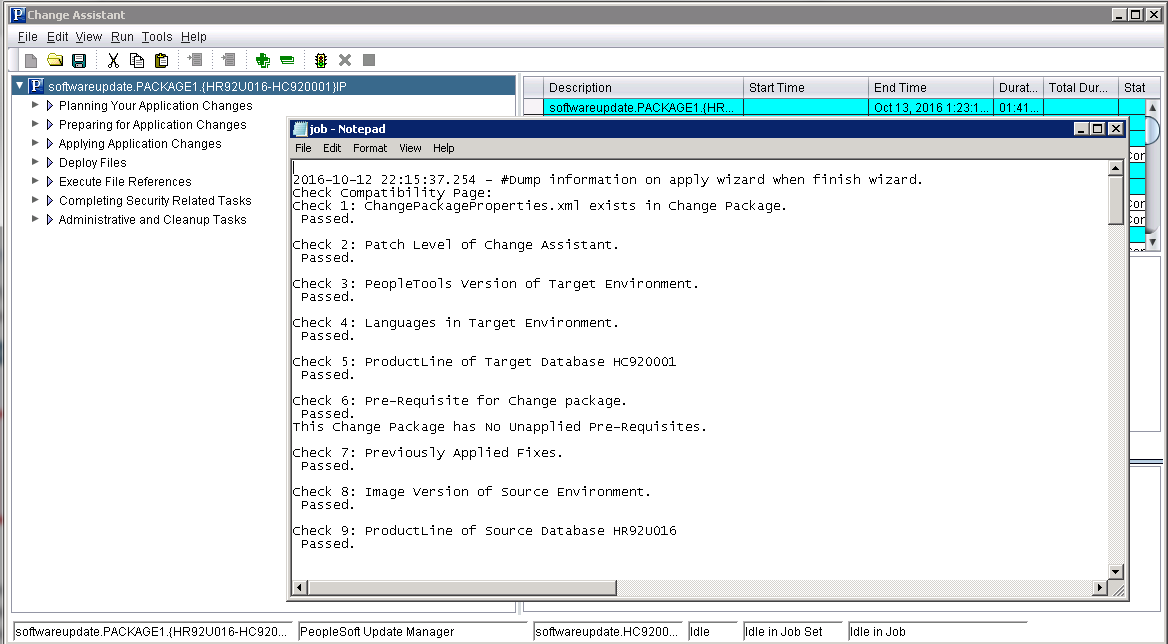The image size is (1168, 644).
Task: Click the chapter icon beside Planning Your Application Changes
Action: coord(50,106)
